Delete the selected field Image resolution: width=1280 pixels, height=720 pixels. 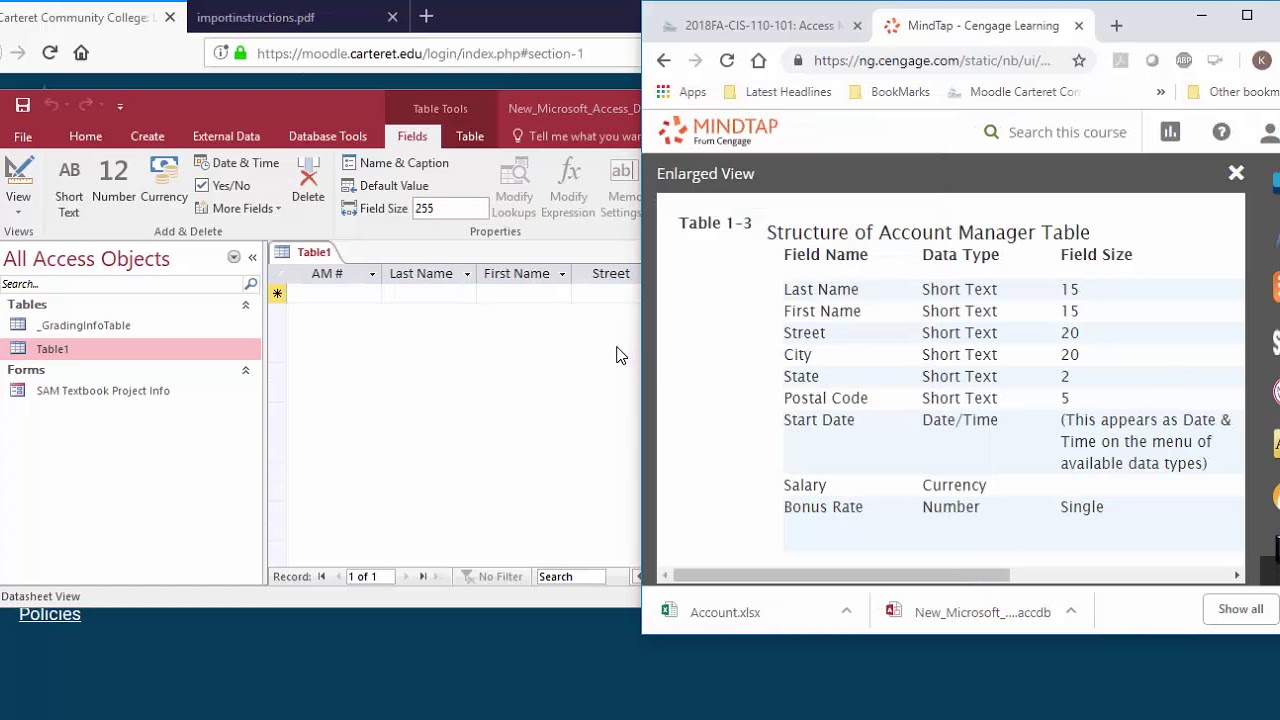click(308, 182)
